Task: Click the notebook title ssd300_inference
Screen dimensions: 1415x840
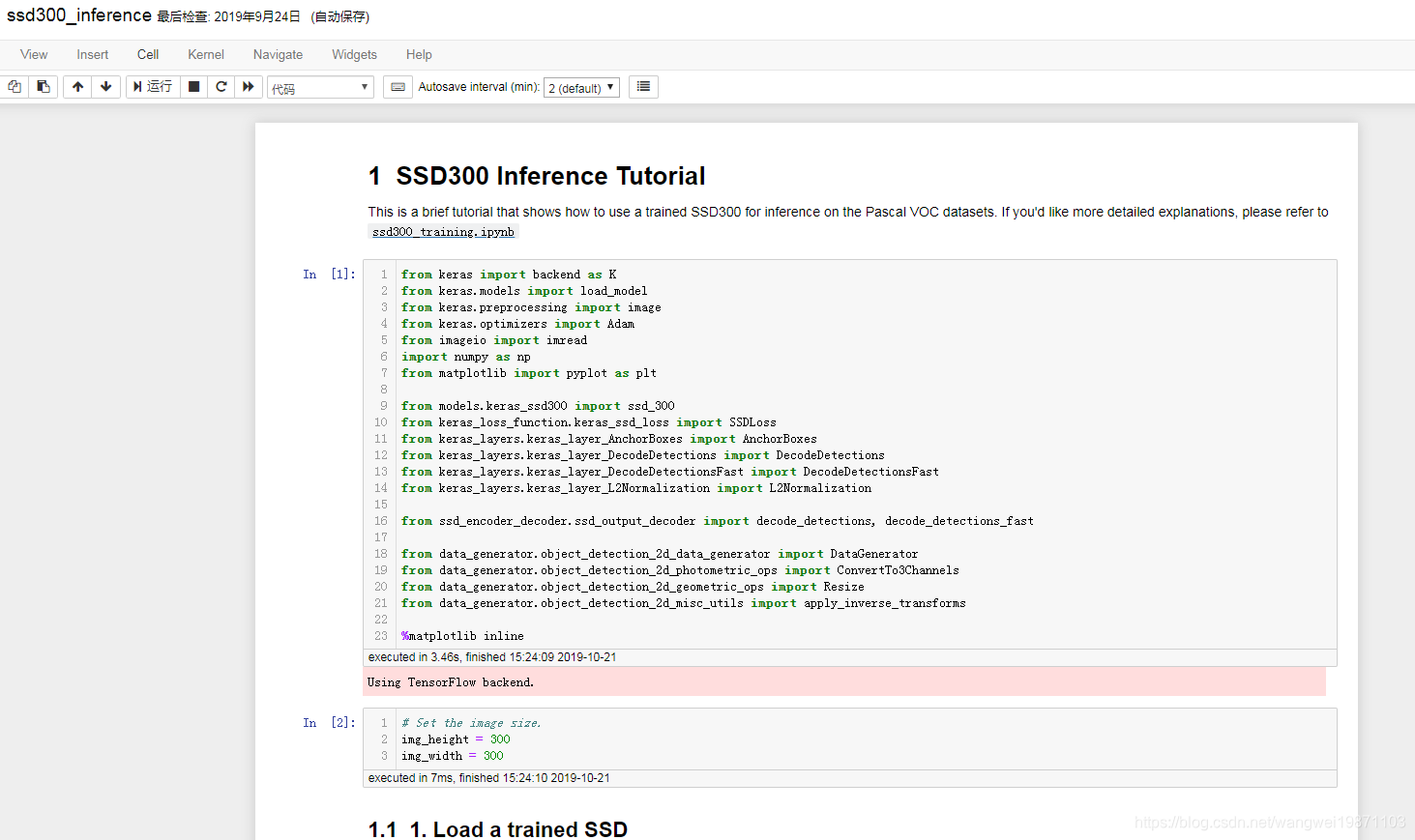Action: (79, 15)
